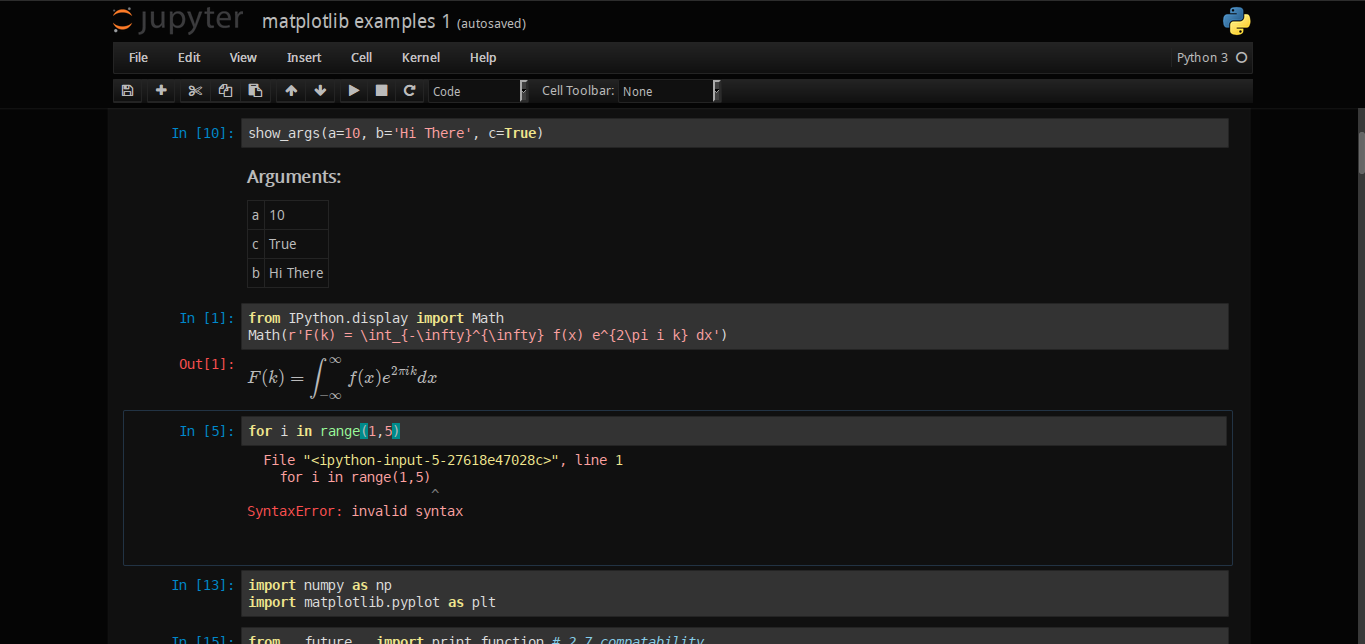Click the kernel status circle indicator

pos(1243,57)
